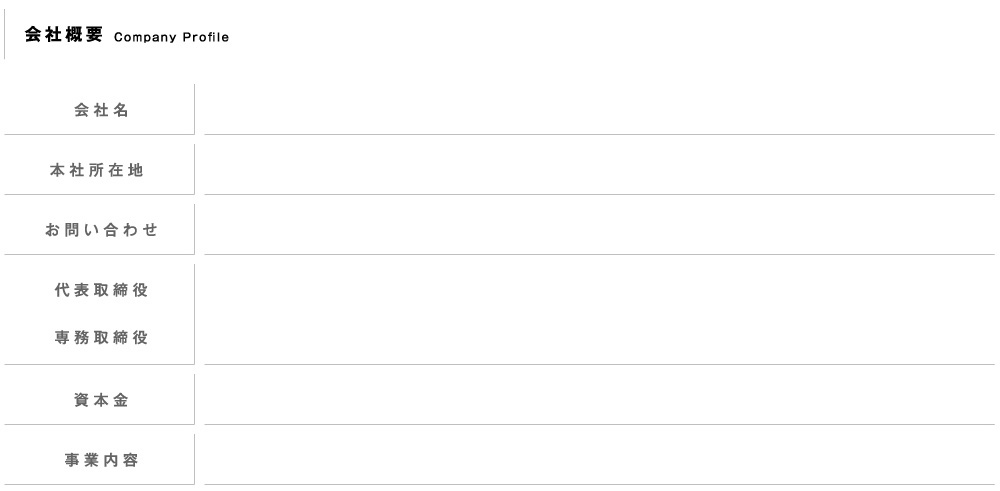Click the blank value area beside 専務取締役
This screenshot has width=1000, height=491.
[599, 338]
